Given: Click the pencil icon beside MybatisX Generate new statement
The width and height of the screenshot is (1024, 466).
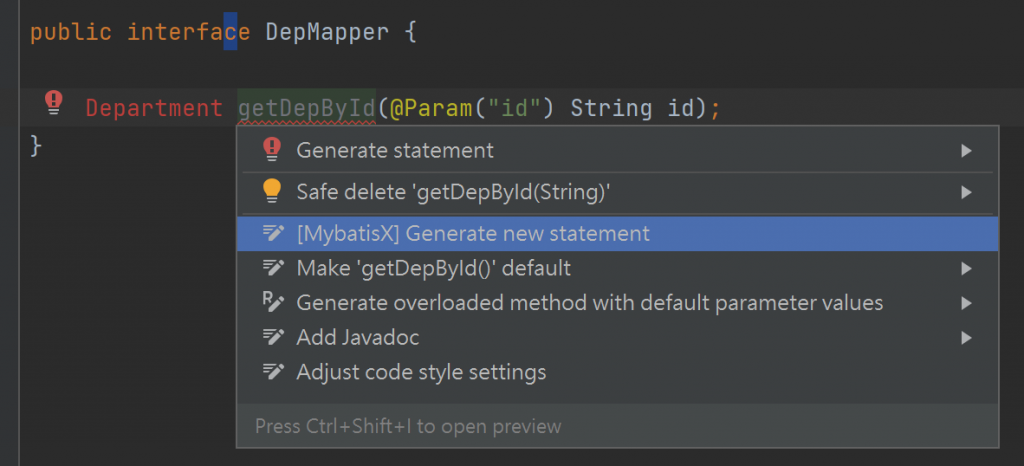Looking at the screenshot, I should point(272,233).
